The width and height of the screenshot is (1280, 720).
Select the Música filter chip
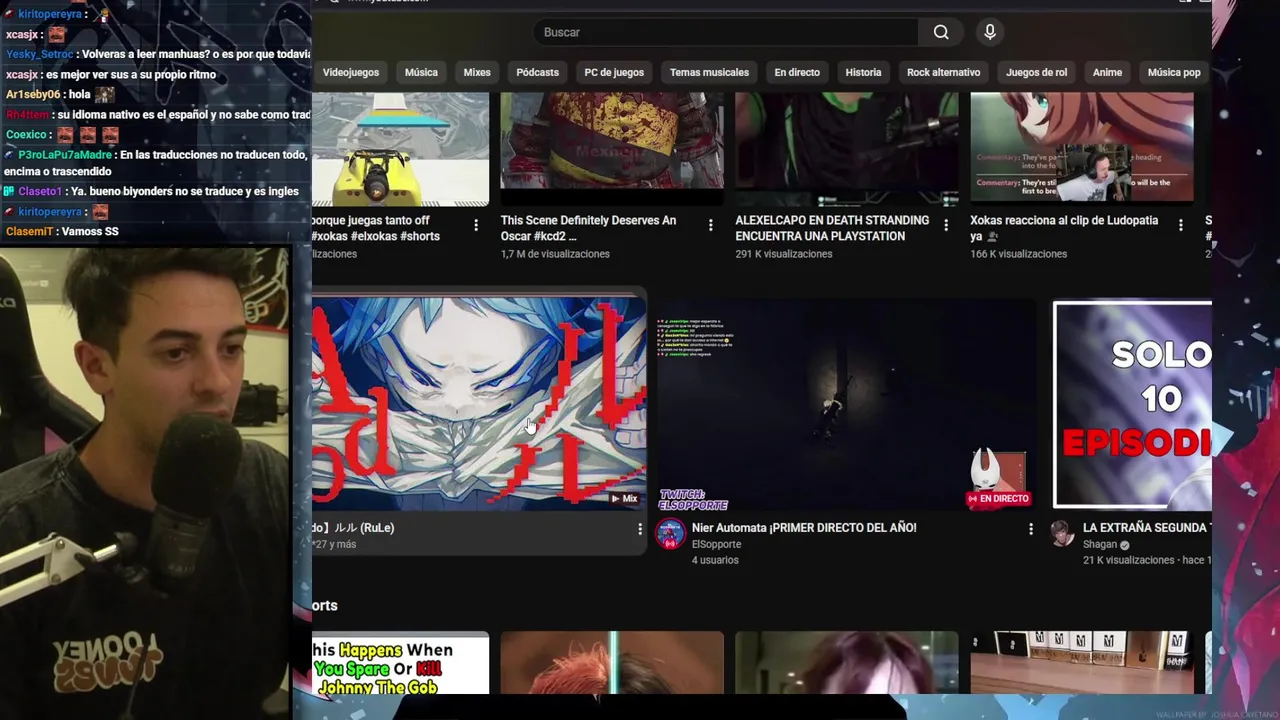tap(421, 72)
